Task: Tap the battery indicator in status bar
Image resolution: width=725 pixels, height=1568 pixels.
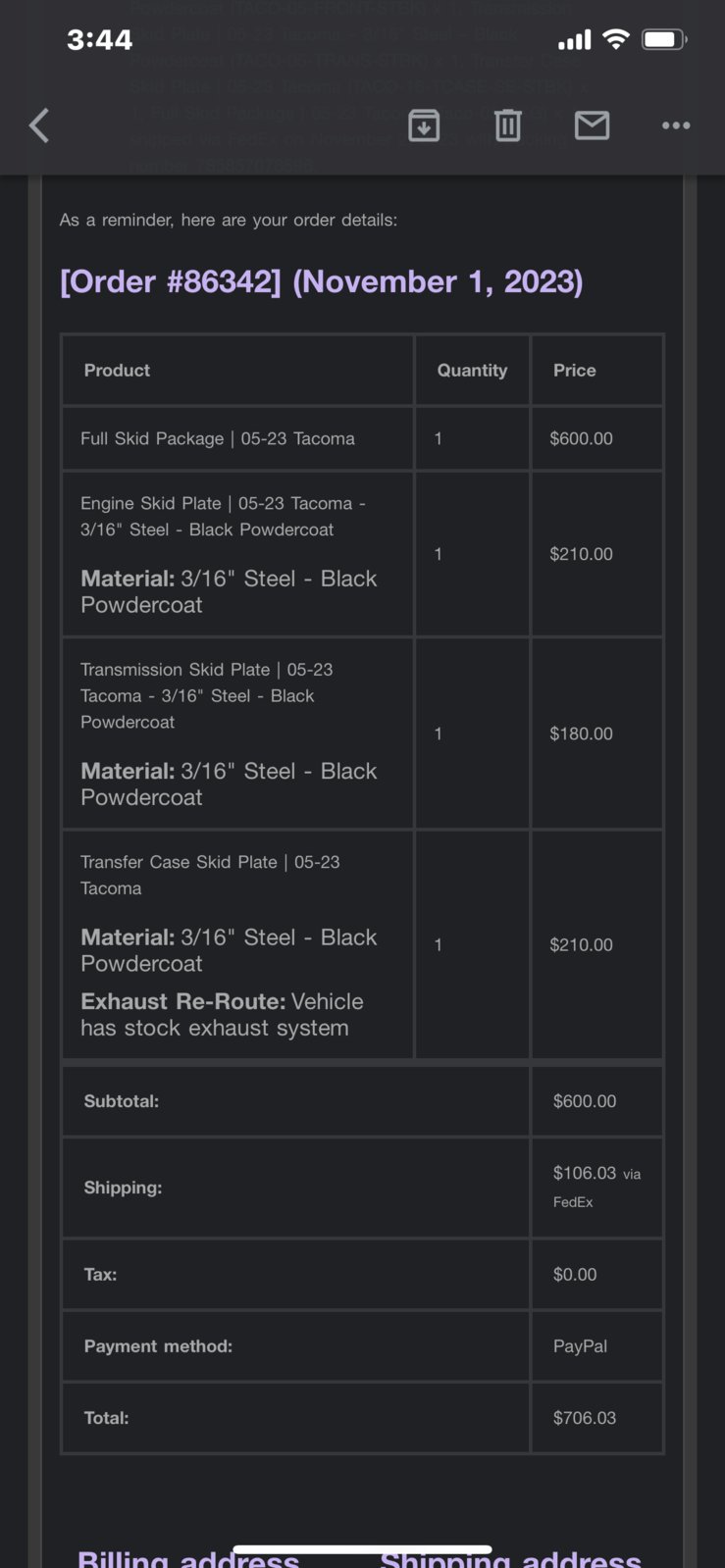Action: click(665, 39)
